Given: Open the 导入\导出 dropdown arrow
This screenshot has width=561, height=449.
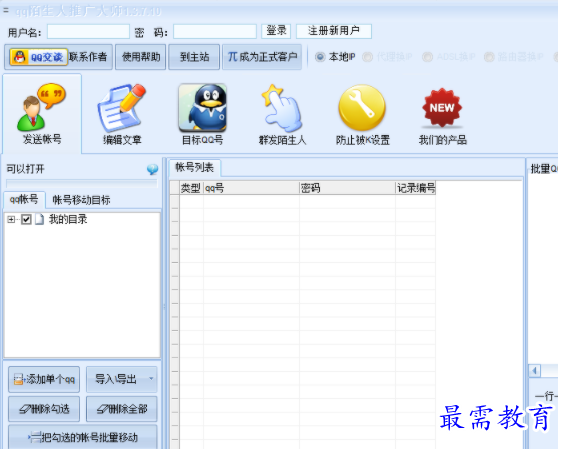Looking at the screenshot, I should [x=151, y=379].
